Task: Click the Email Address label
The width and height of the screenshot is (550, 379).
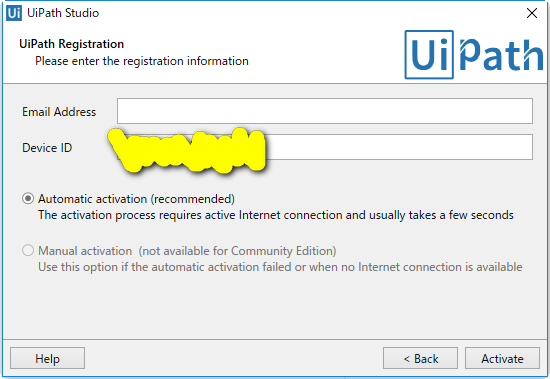Action: click(x=59, y=112)
